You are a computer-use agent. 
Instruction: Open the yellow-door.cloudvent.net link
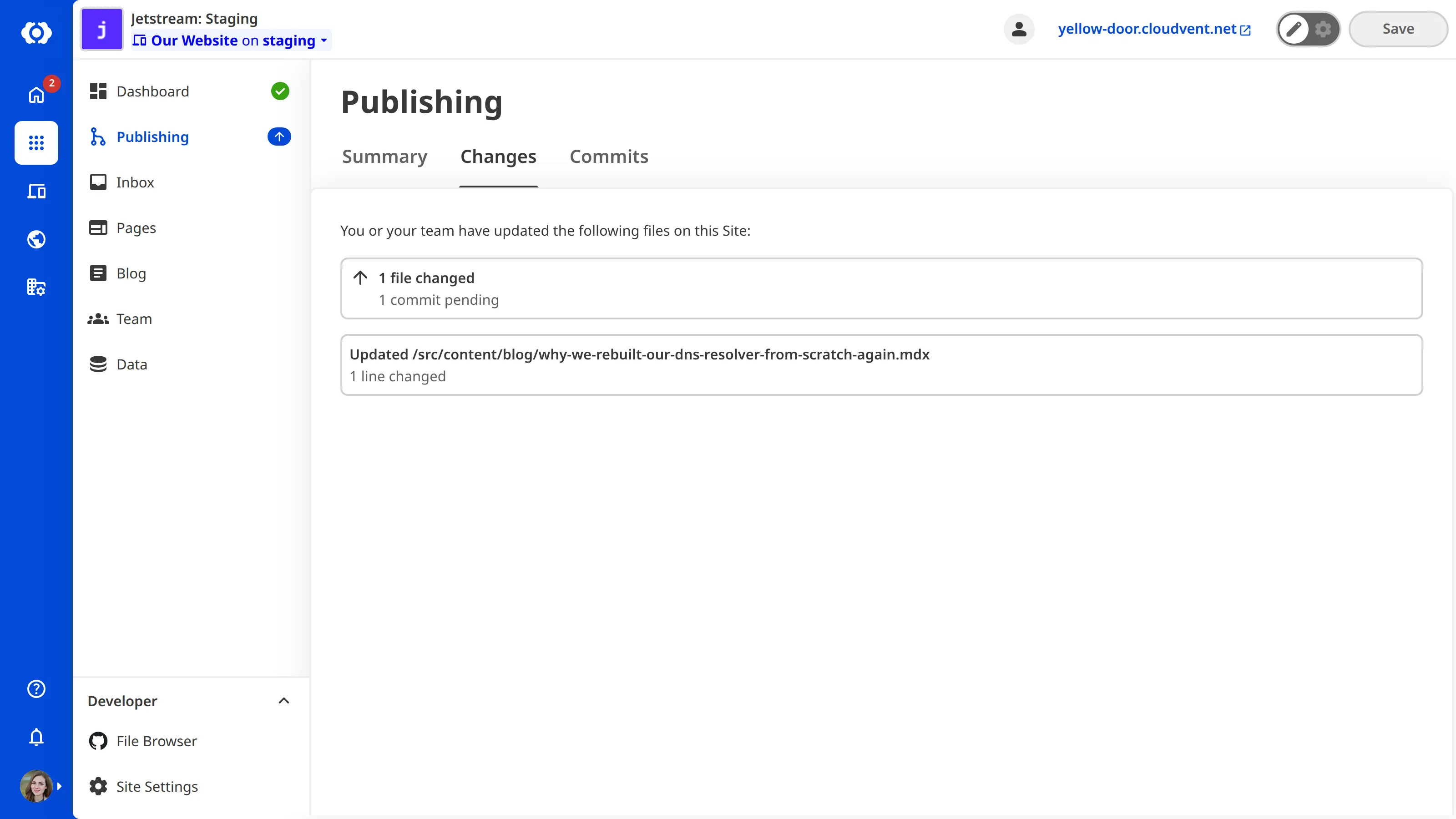(x=1153, y=29)
